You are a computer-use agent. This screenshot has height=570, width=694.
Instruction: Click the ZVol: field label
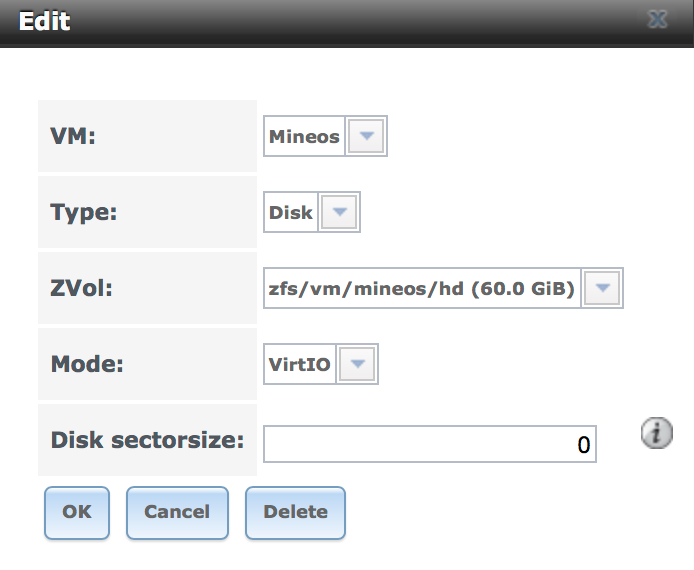(x=84, y=289)
